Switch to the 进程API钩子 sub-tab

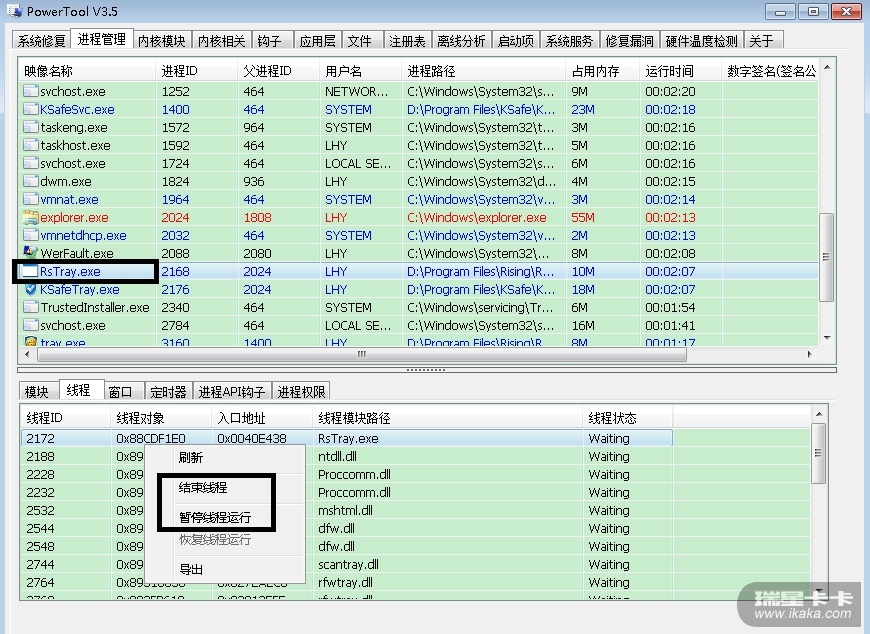231,392
